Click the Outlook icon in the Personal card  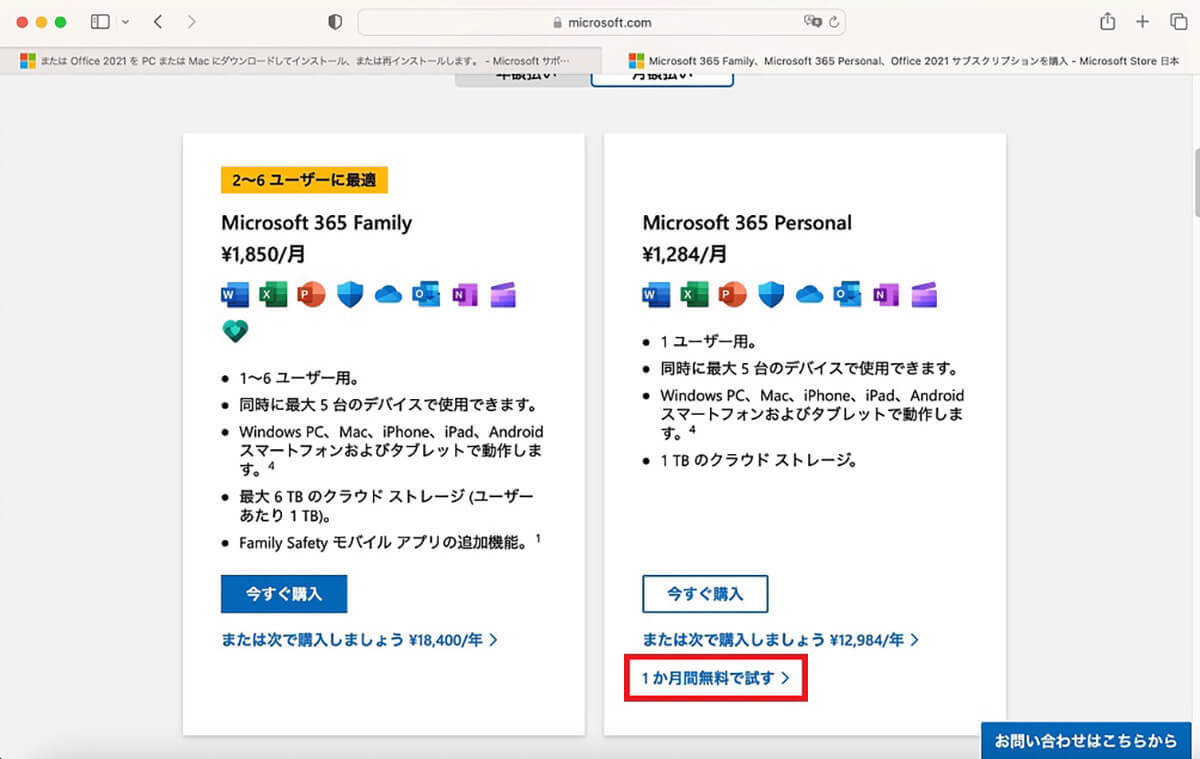pos(848,294)
